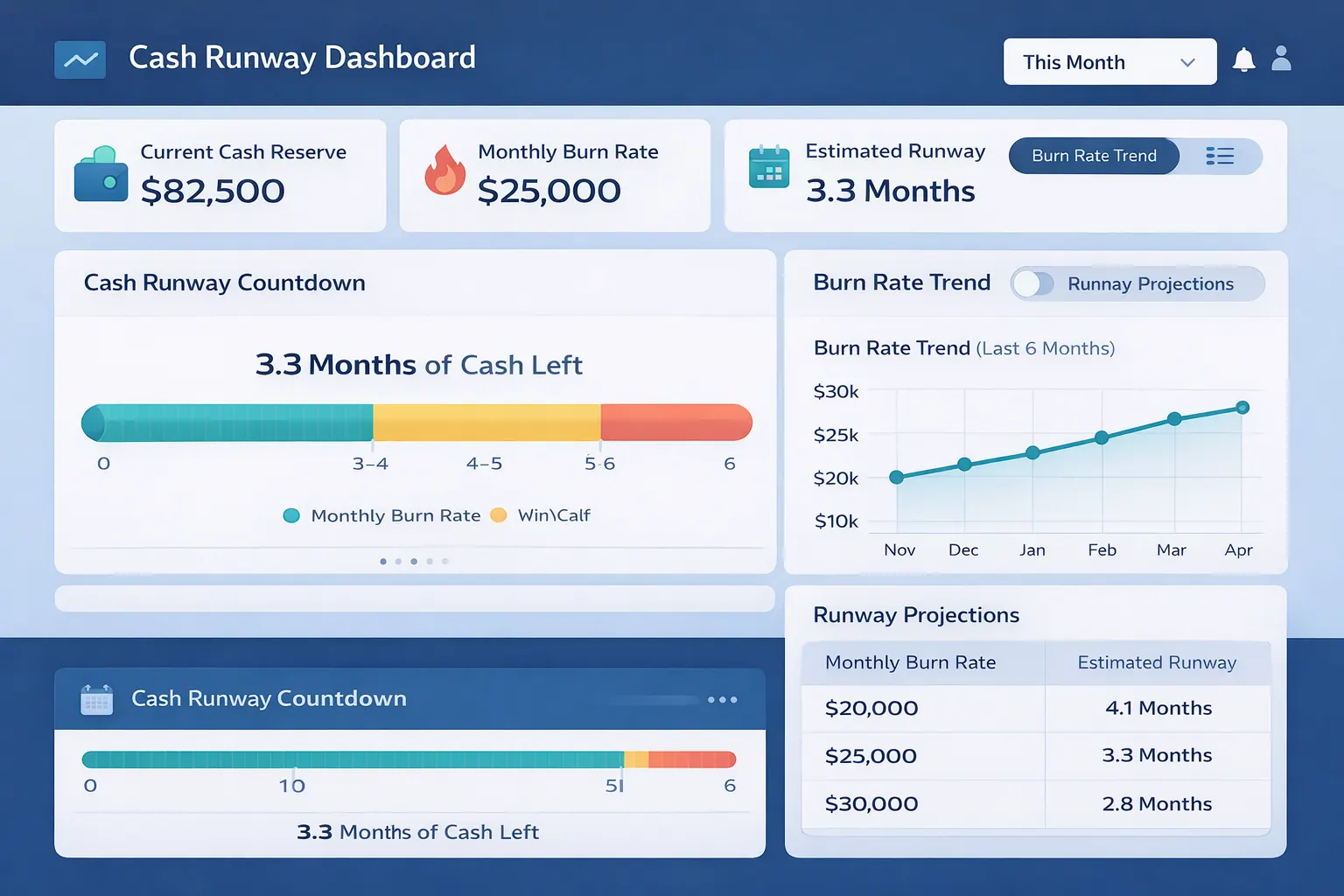Click the 4–5 scale label under runway bar

tap(484, 464)
